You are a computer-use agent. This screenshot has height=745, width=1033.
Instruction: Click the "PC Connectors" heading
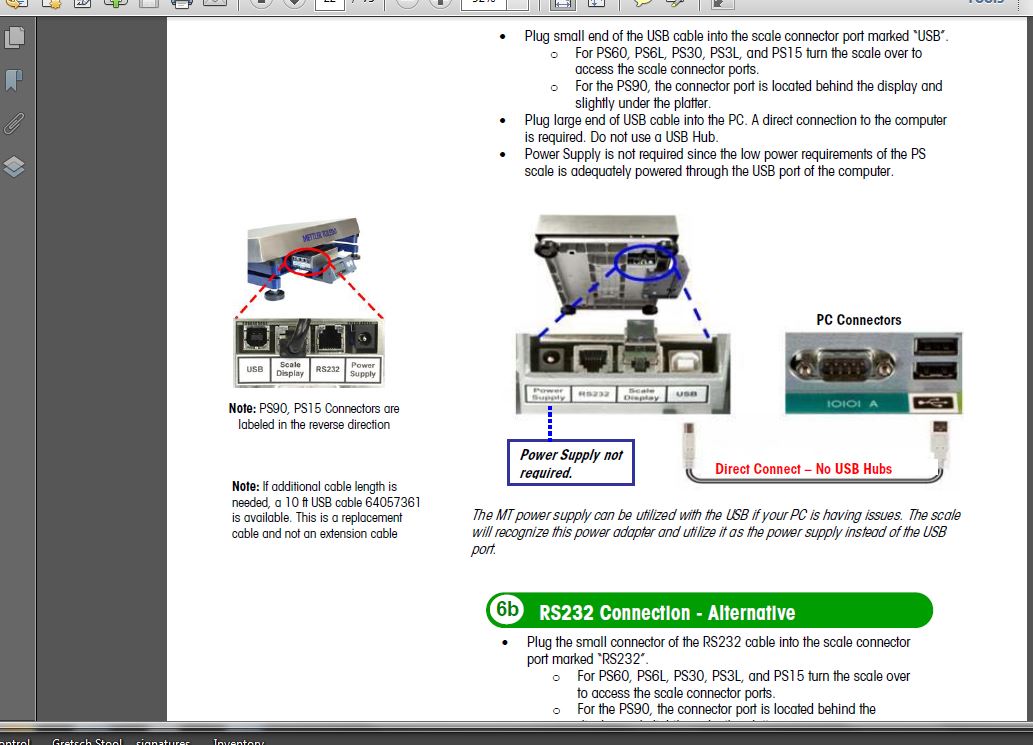click(858, 320)
